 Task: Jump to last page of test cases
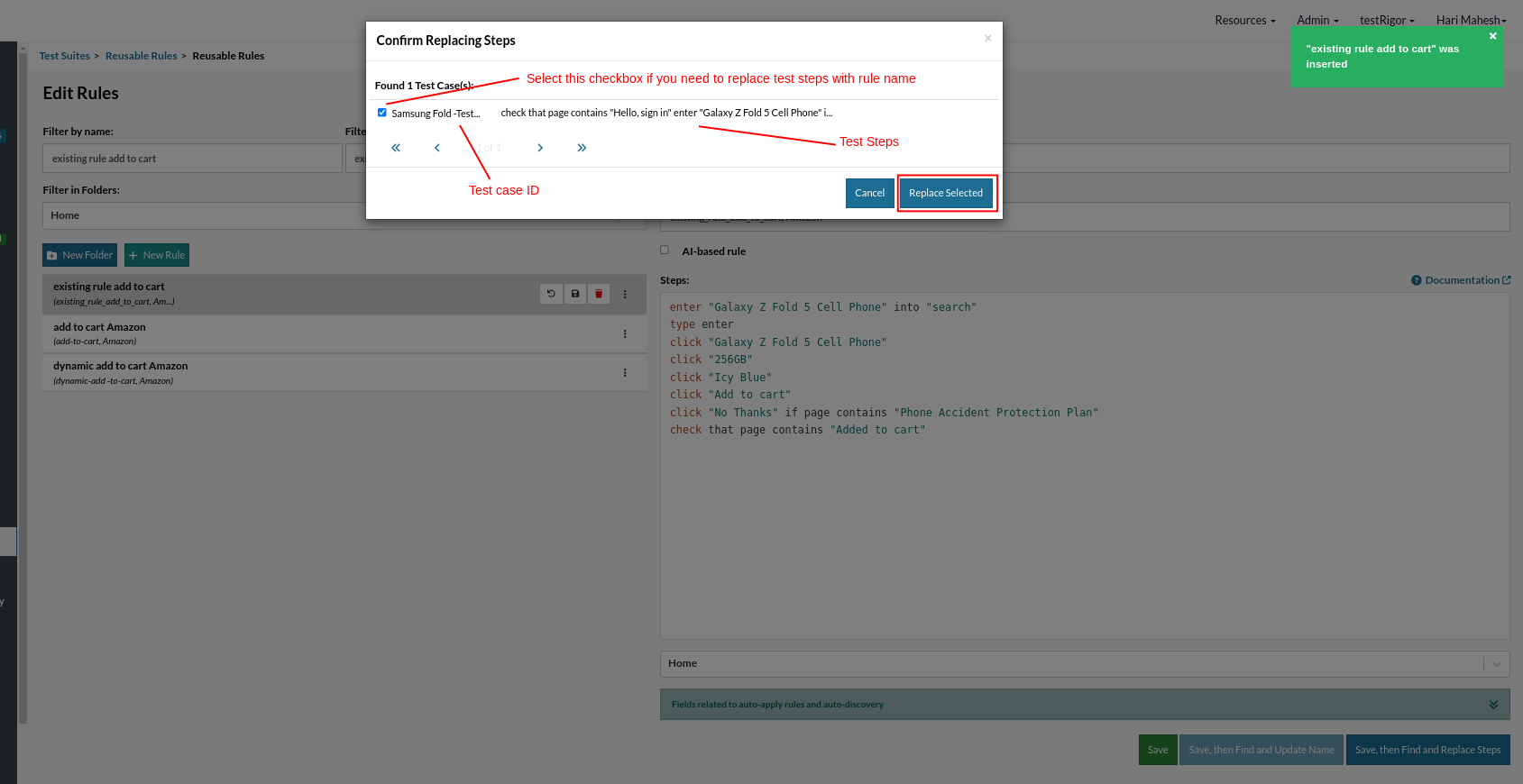click(x=582, y=148)
